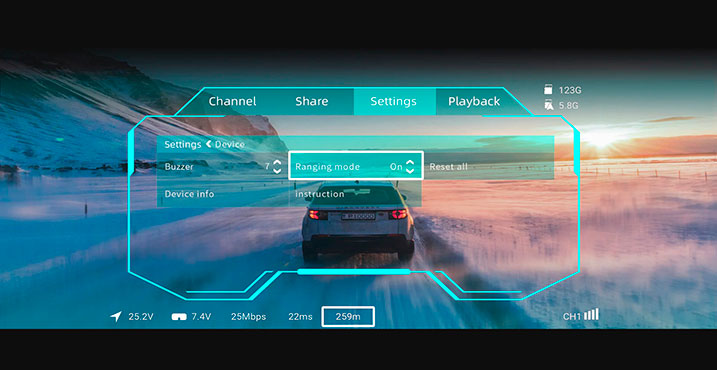This screenshot has height=370, width=717.
Task: Select the Settings tab
Action: (x=394, y=102)
